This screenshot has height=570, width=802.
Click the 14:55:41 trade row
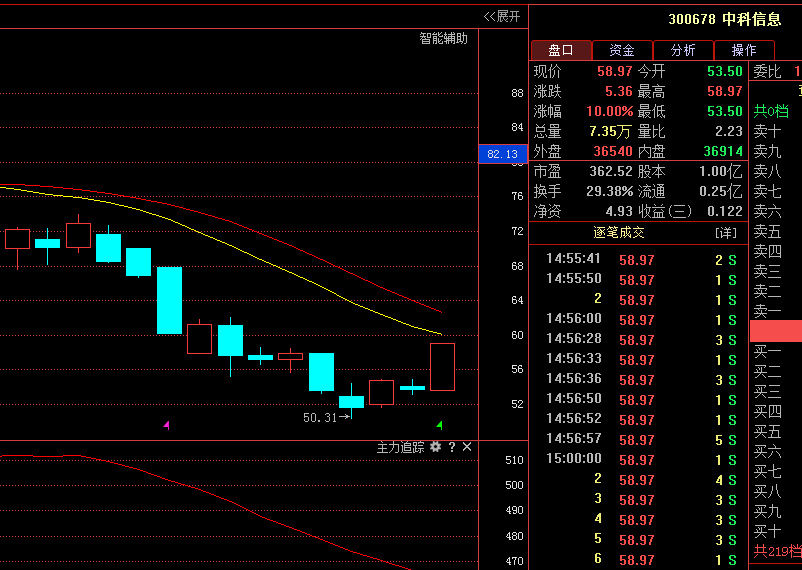[641, 259]
